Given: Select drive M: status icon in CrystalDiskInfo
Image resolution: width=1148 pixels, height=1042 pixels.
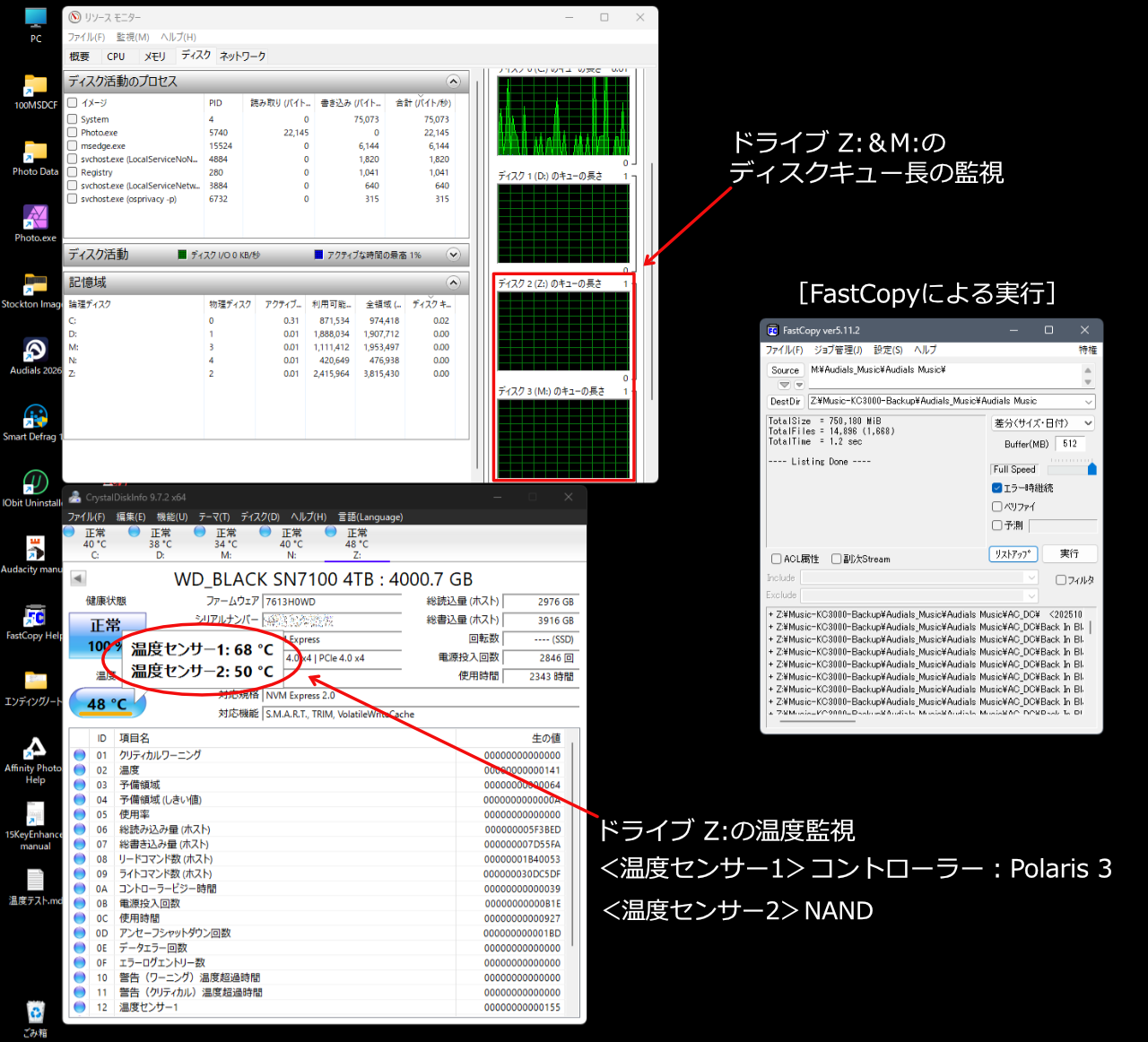Looking at the screenshot, I should [x=200, y=532].
